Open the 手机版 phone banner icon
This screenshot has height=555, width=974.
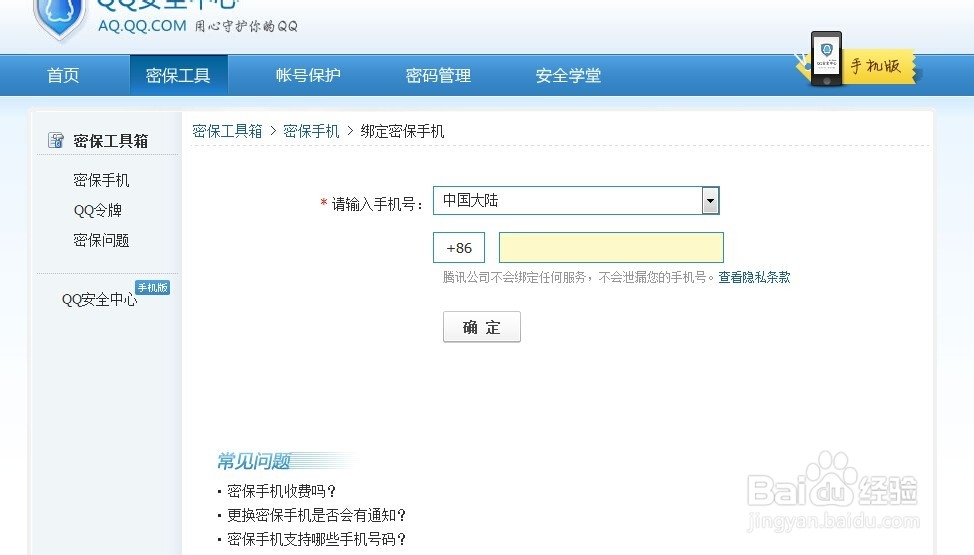[826, 58]
